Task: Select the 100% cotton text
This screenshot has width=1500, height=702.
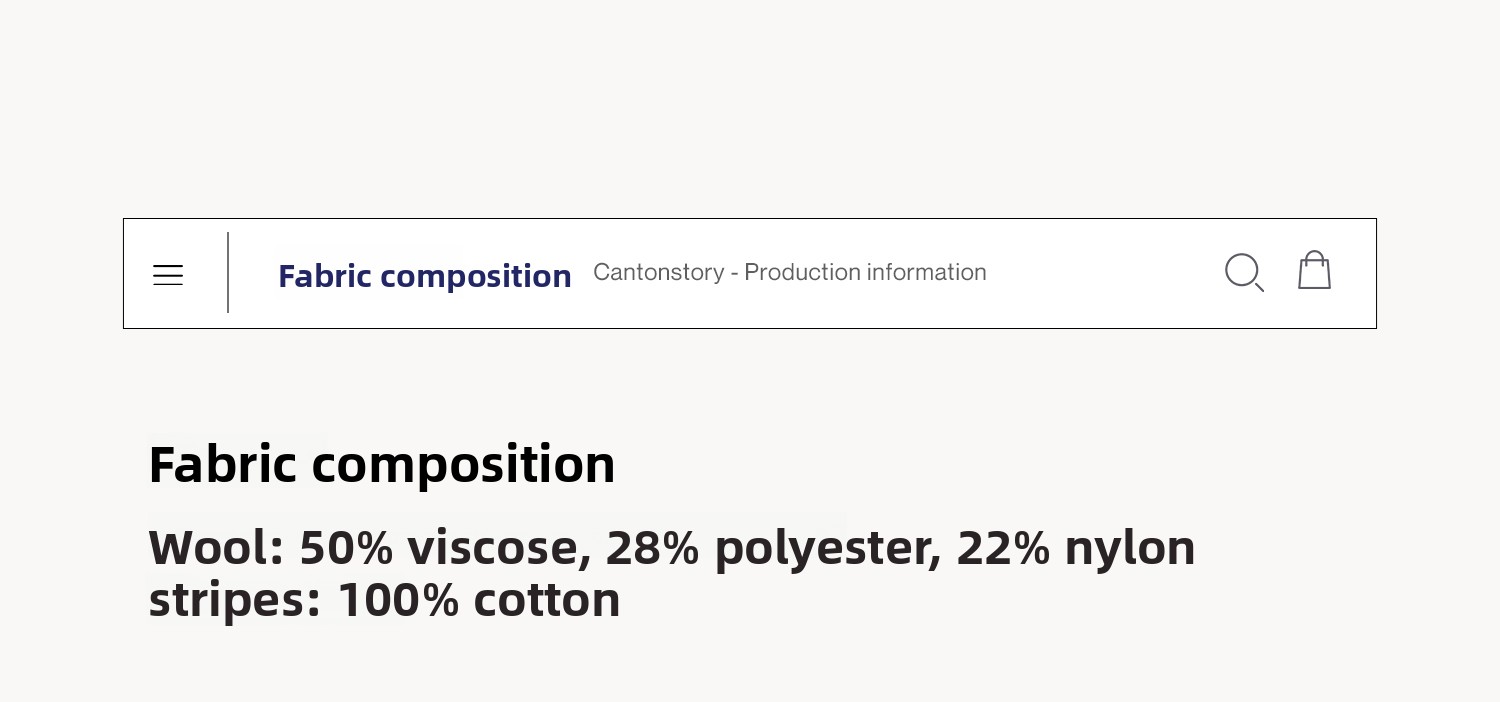Action: pos(478,600)
